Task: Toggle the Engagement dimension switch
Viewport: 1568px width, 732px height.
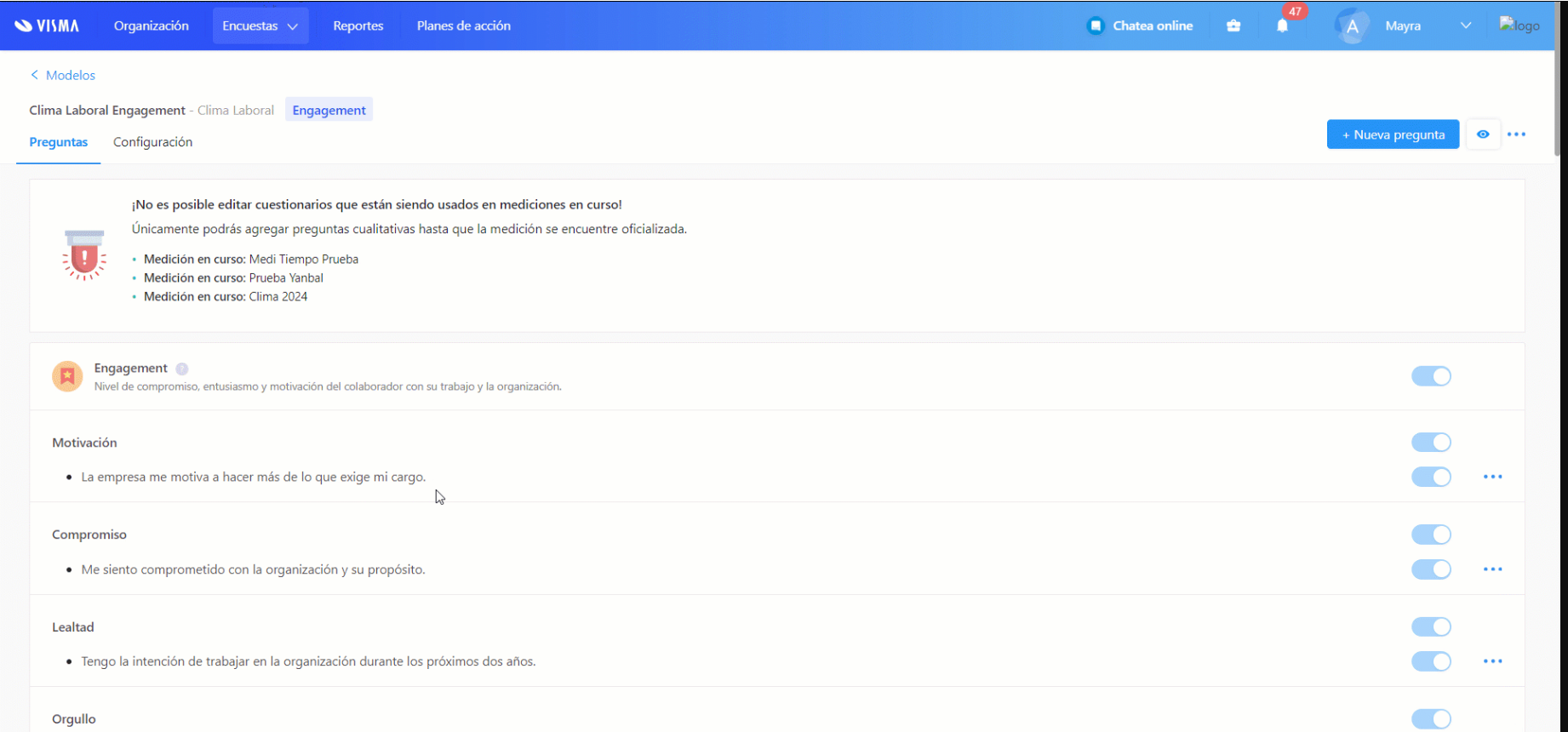Action: click(1431, 376)
